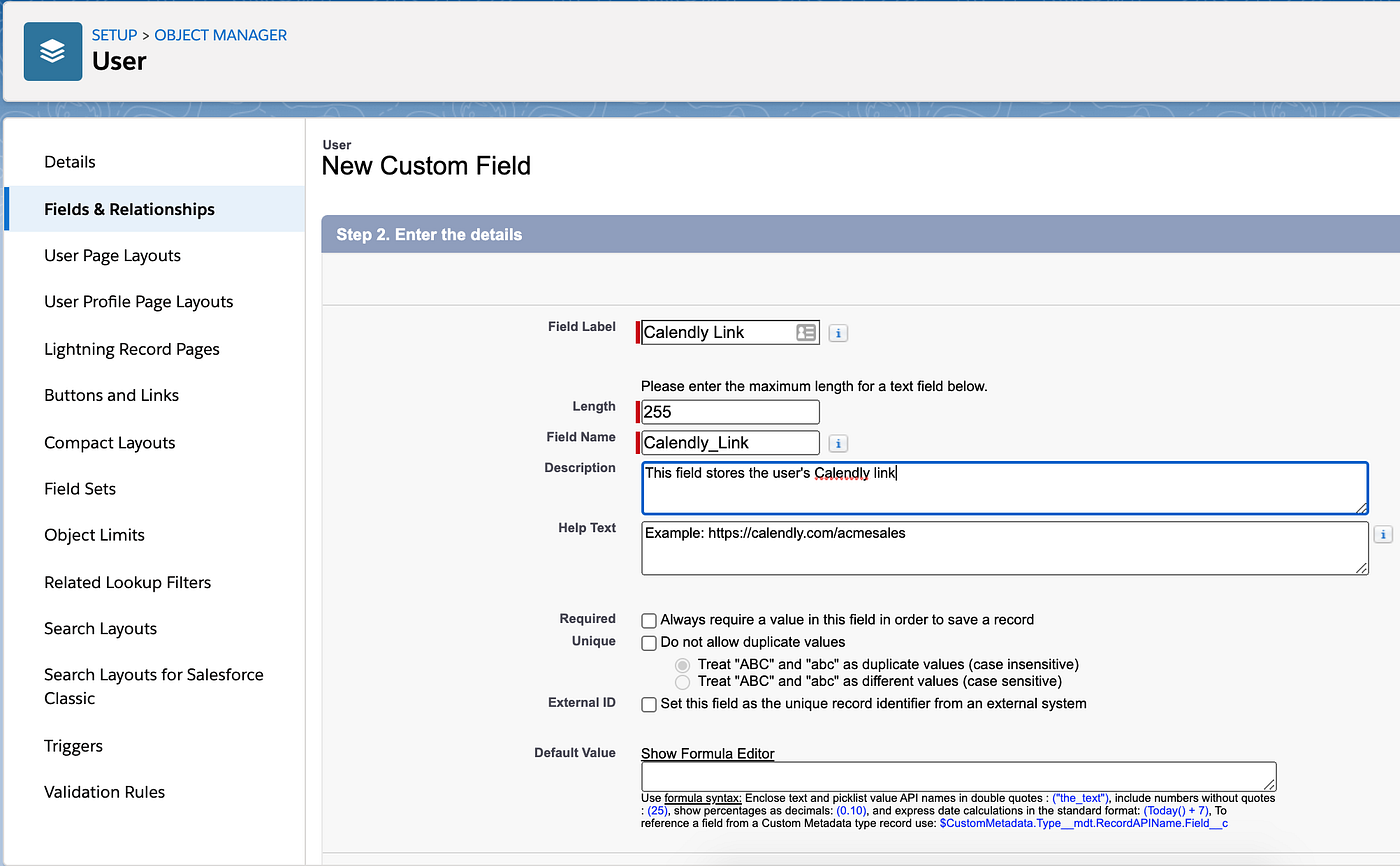Open Related Lookup Filters
The image size is (1400, 866).
pyautogui.click(x=128, y=582)
